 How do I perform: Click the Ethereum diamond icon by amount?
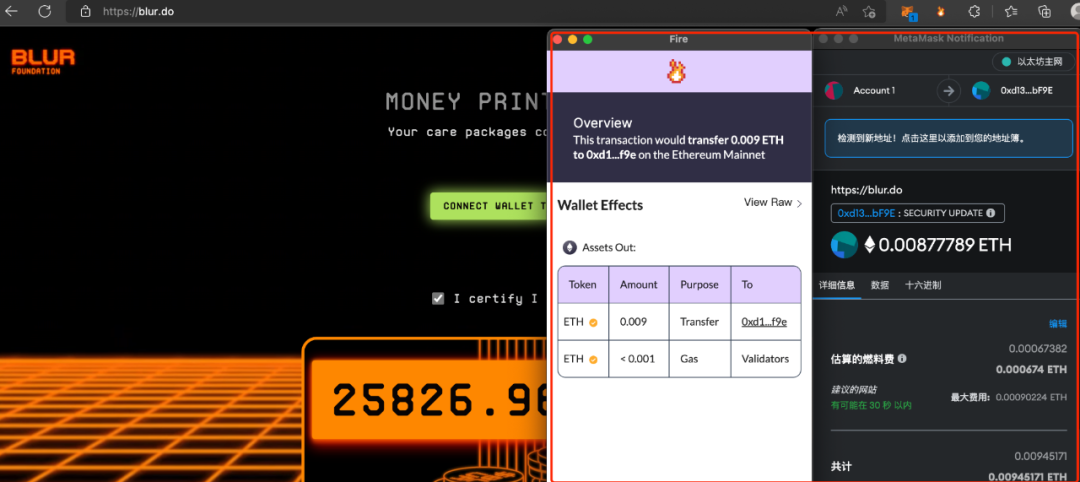coord(869,244)
